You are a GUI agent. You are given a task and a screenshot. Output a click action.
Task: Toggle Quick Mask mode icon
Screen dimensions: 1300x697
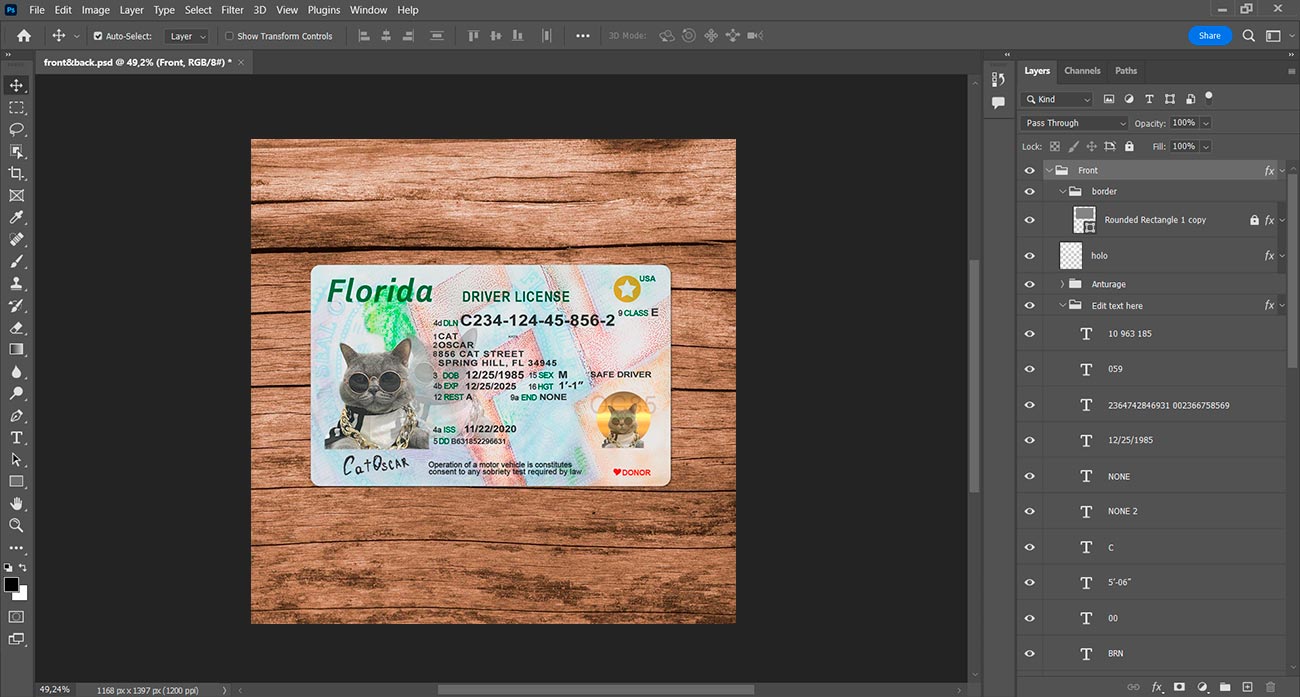(16, 617)
